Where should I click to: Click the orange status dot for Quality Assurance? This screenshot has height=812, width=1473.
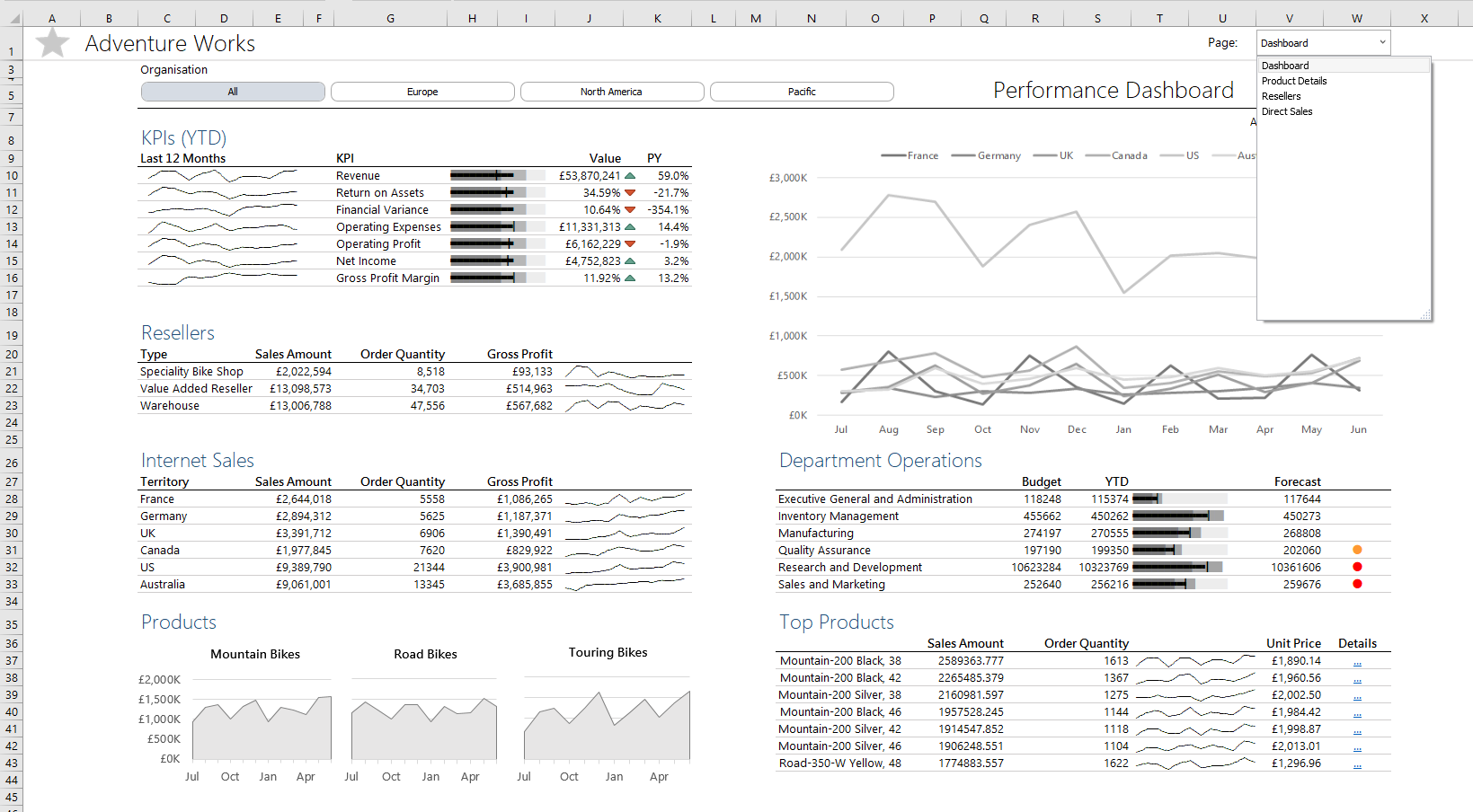point(1357,550)
